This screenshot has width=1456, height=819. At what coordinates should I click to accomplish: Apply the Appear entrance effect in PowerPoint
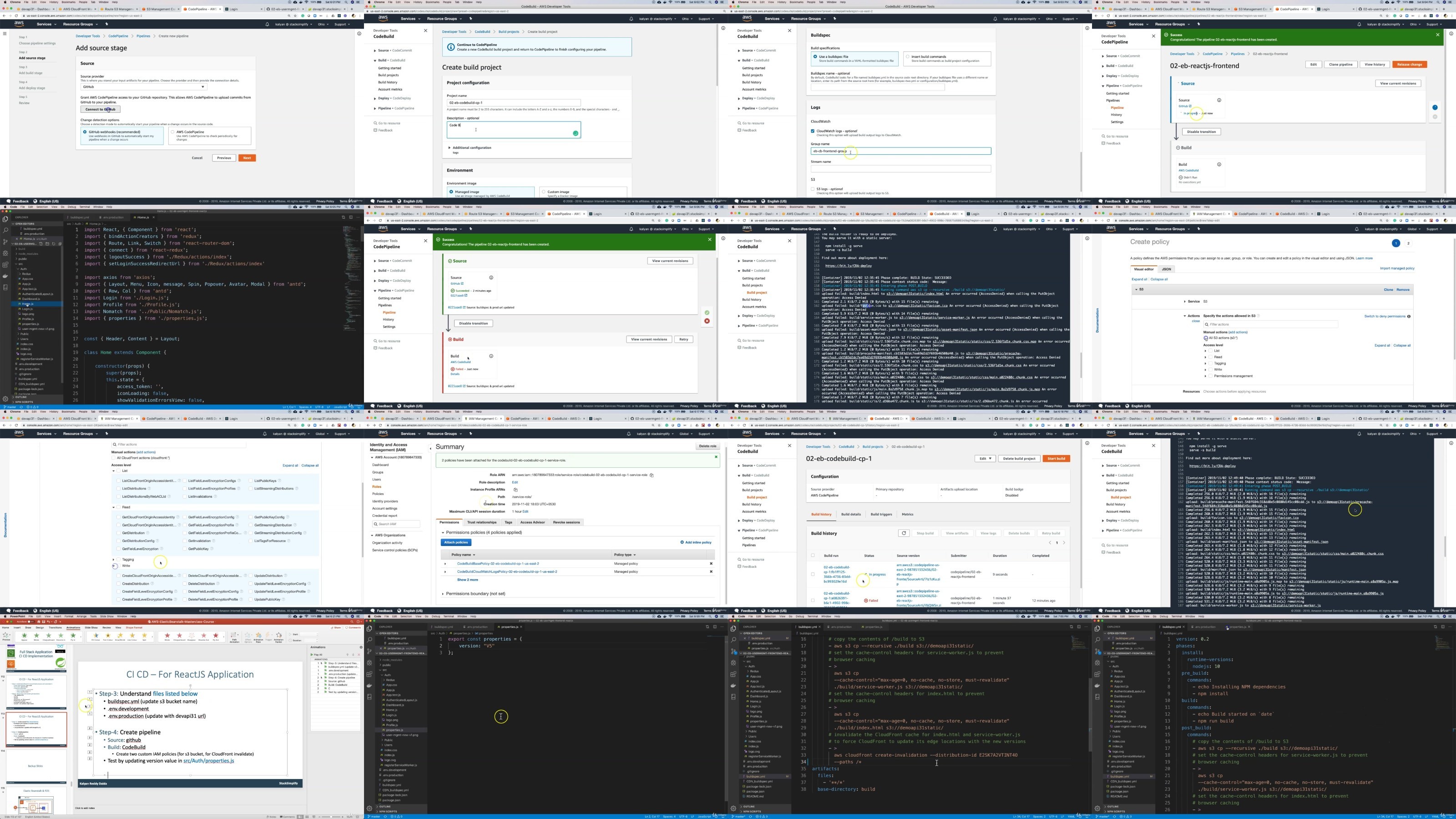click(x=24, y=636)
